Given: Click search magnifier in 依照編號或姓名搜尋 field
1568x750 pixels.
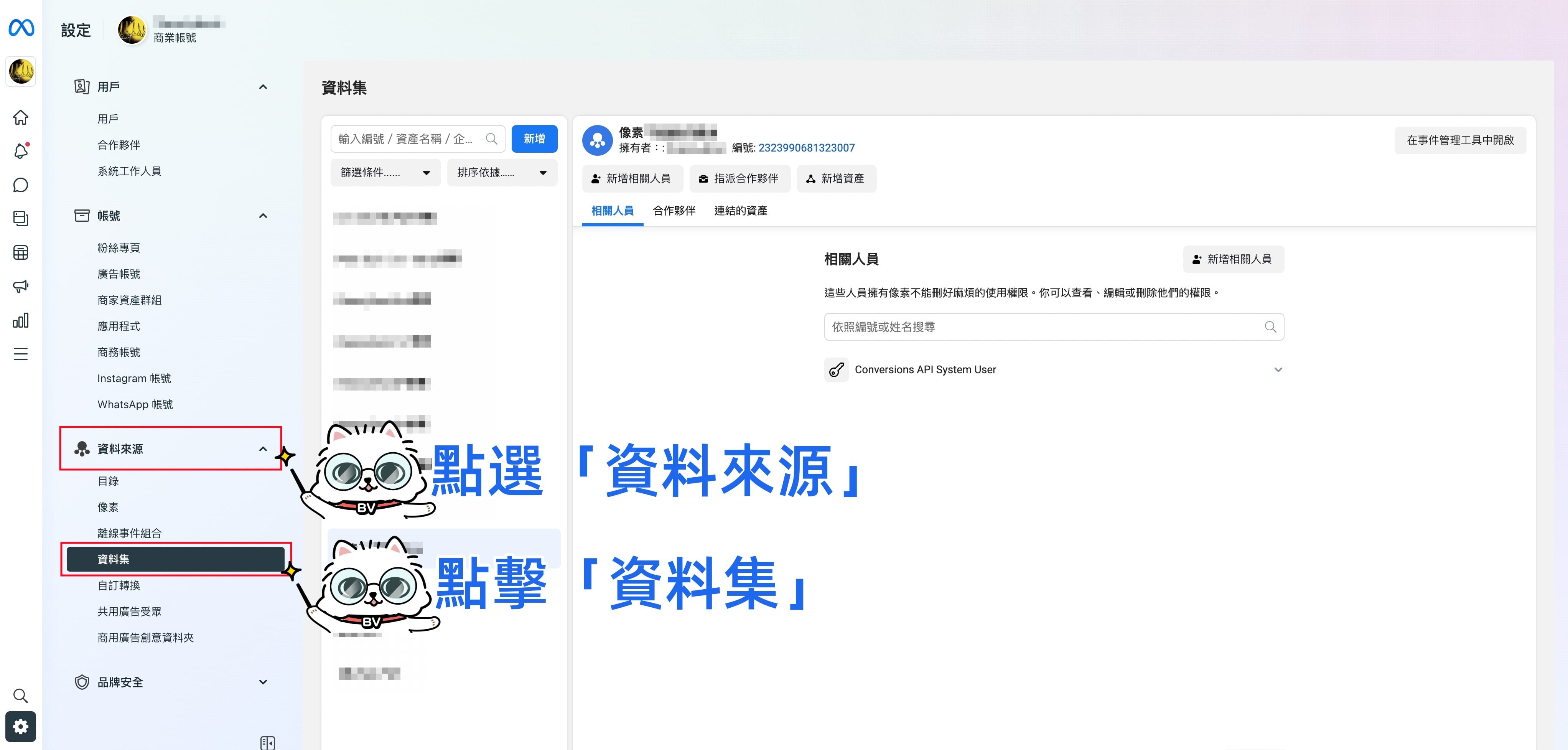Looking at the screenshot, I should pos(1270,327).
